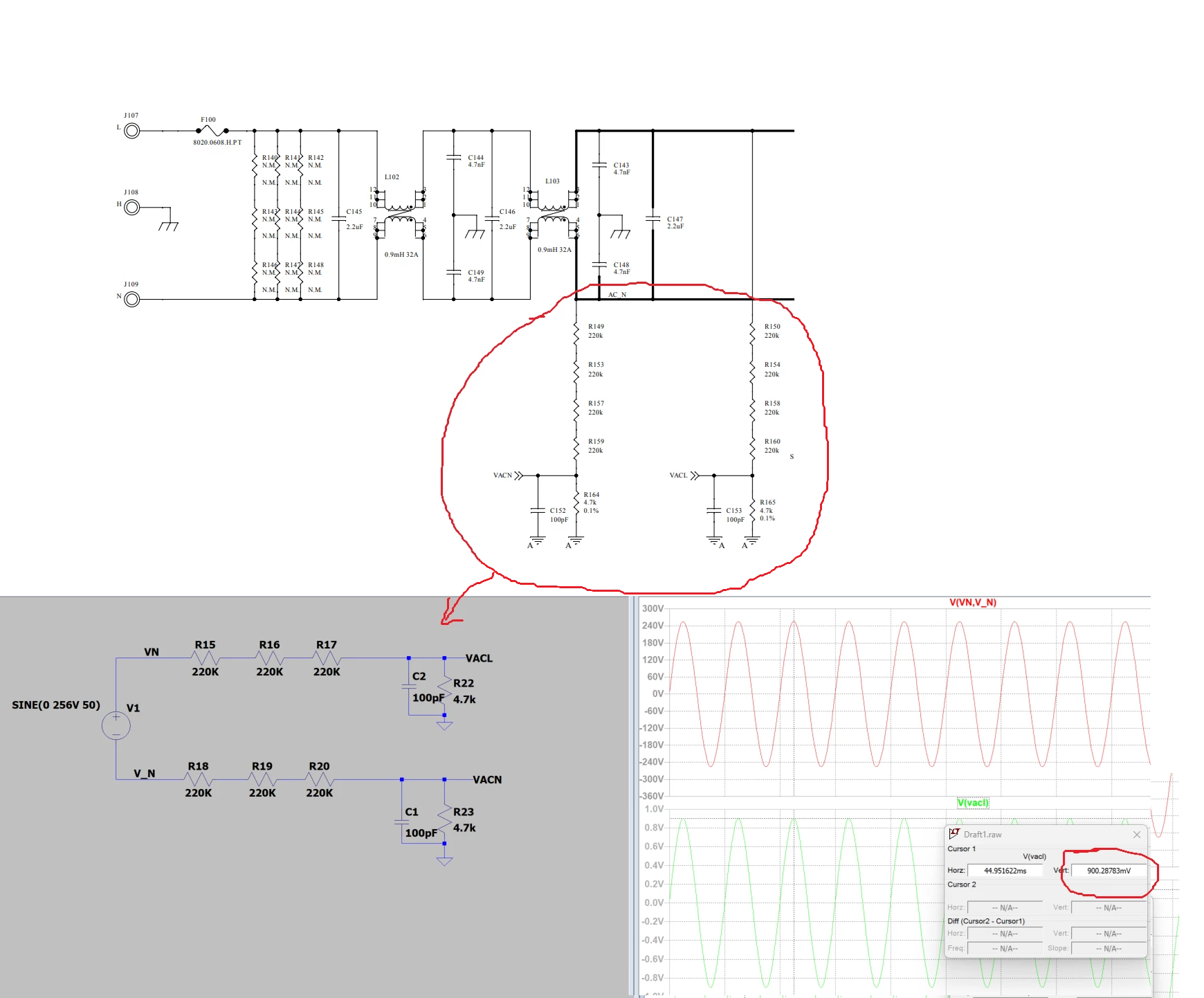Click the C143 4.7nF label
1204x998 pixels.
(621, 169)
